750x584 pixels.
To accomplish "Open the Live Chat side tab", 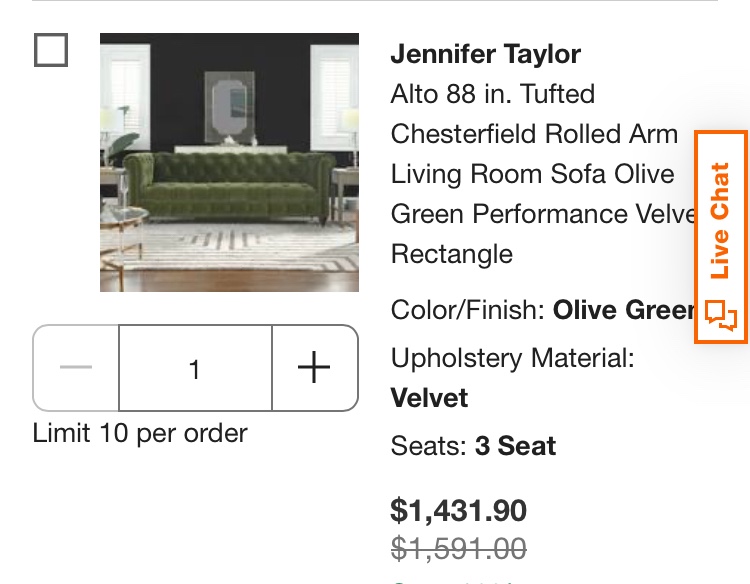I will click(721, 237).
